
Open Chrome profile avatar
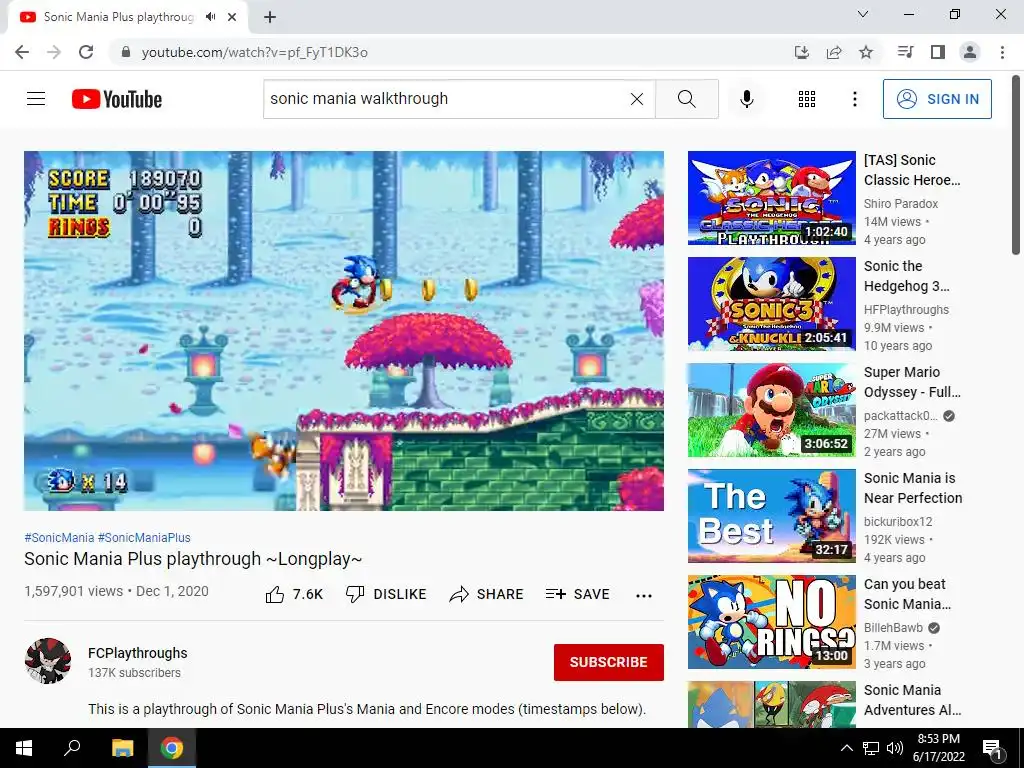[970, 52]
